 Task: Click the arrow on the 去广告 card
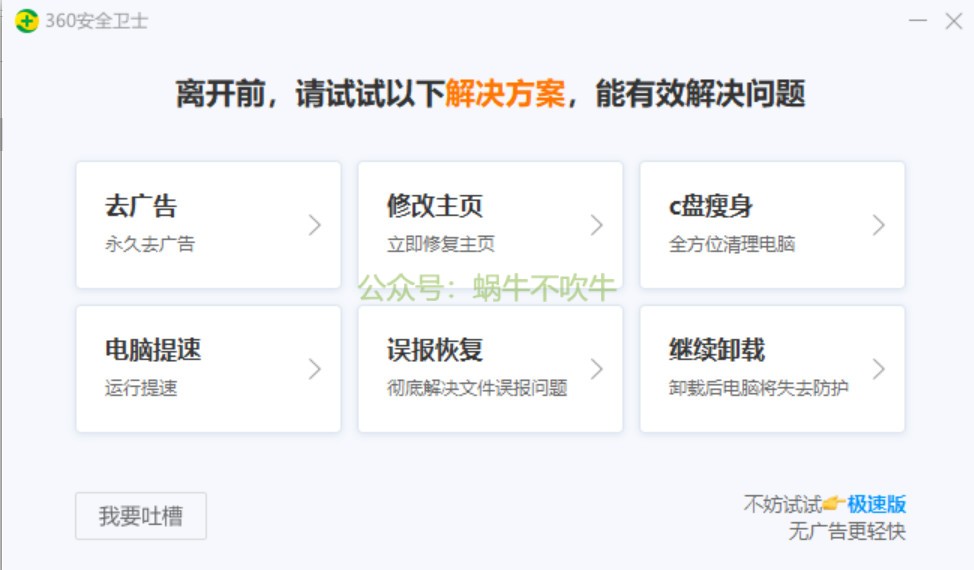[314, 225]
